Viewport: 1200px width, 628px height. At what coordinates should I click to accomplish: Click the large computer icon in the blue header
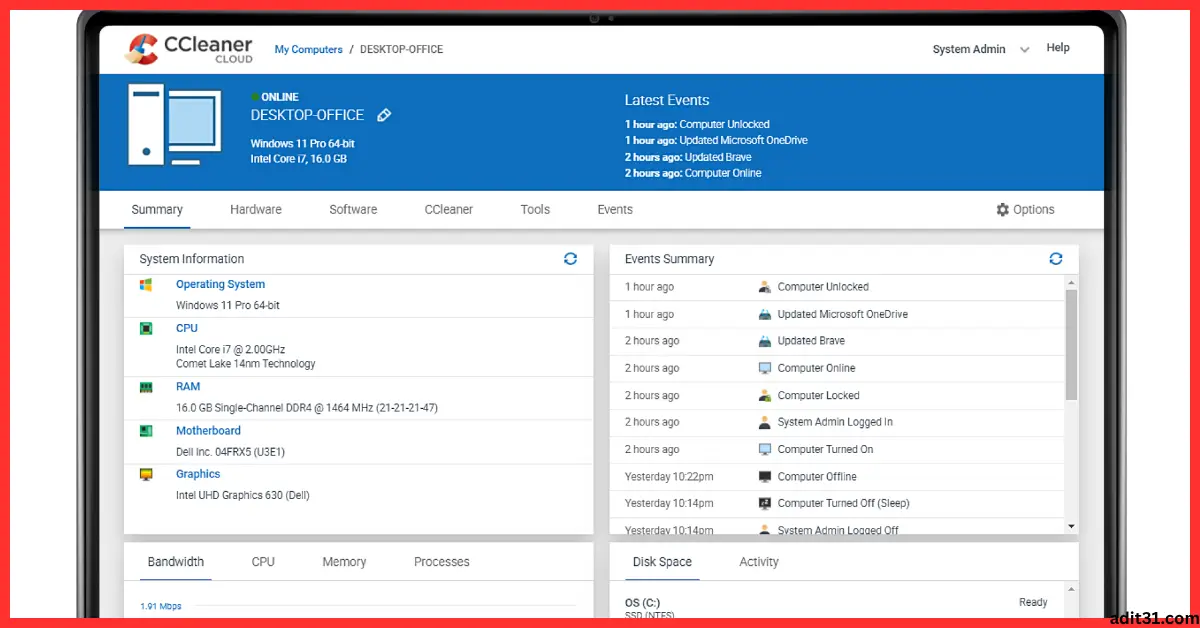173,125
